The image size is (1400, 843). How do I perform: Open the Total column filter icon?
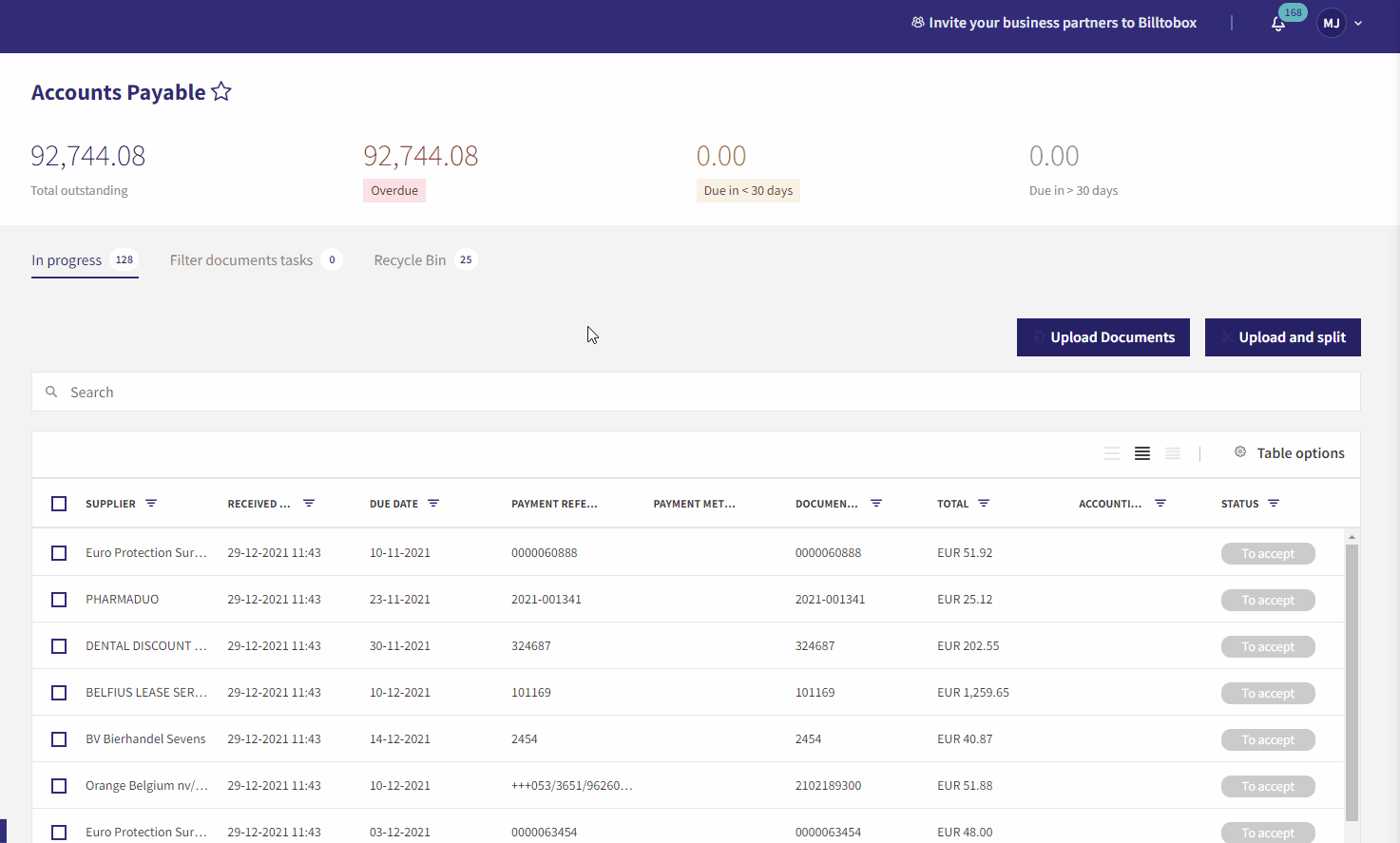[984, 504]
